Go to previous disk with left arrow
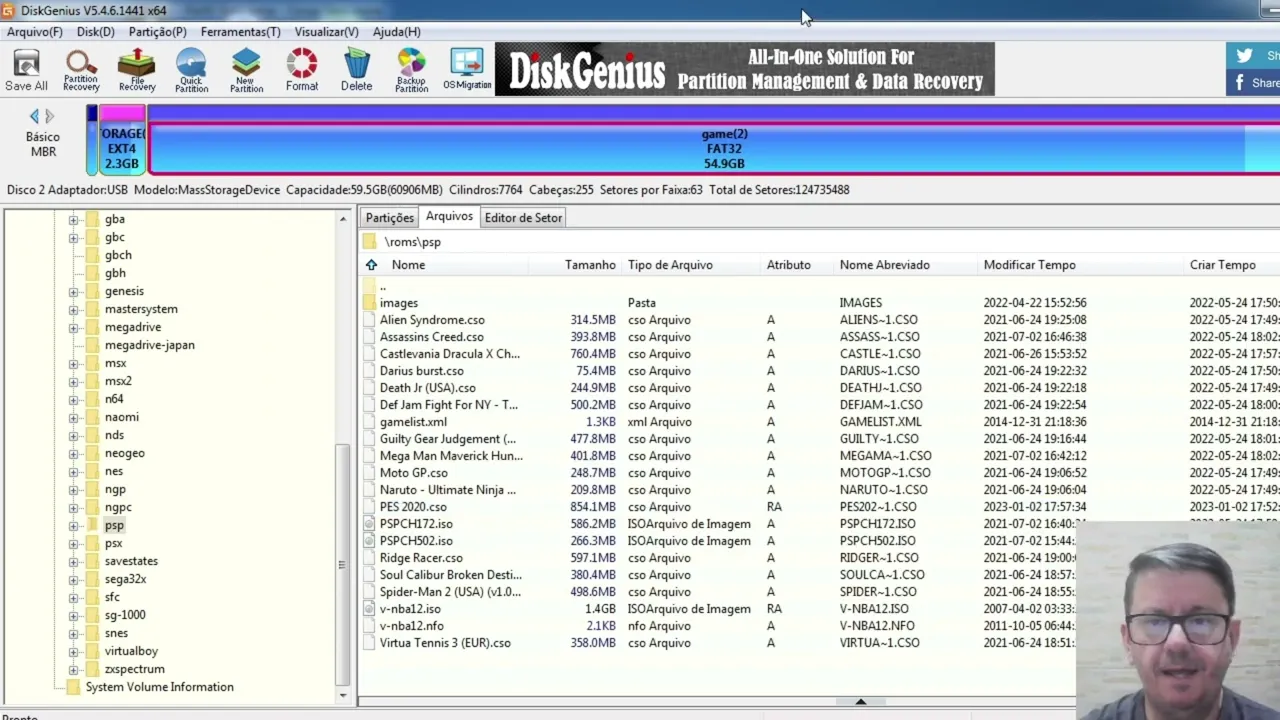The width and height of the screenshot is (1280, 720). 34,116
